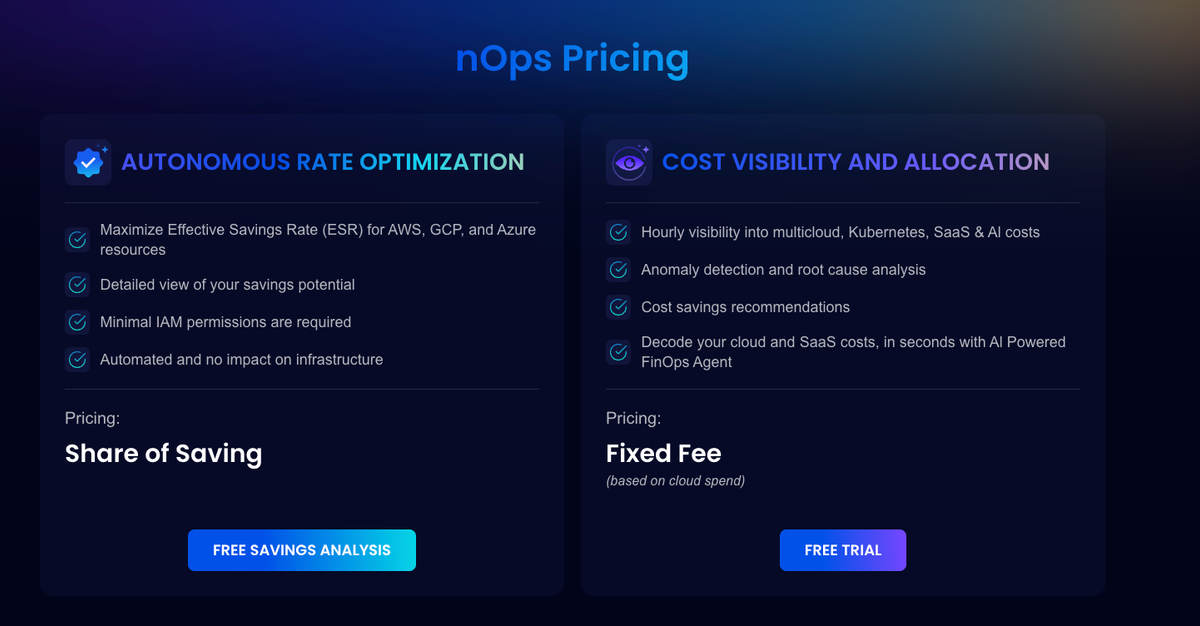Select the nOps Pricing heading
The image size is (1200, 626).
[x=572, y=59]
